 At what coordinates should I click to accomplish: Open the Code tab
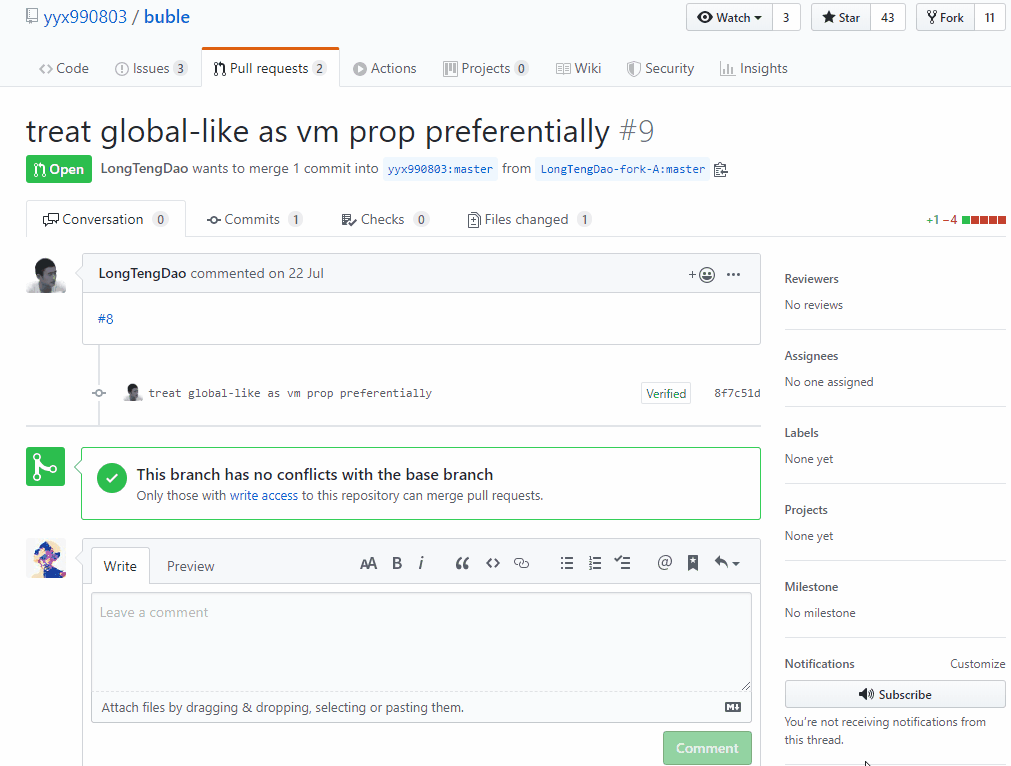pyautogui.click(x=64, y=68)
